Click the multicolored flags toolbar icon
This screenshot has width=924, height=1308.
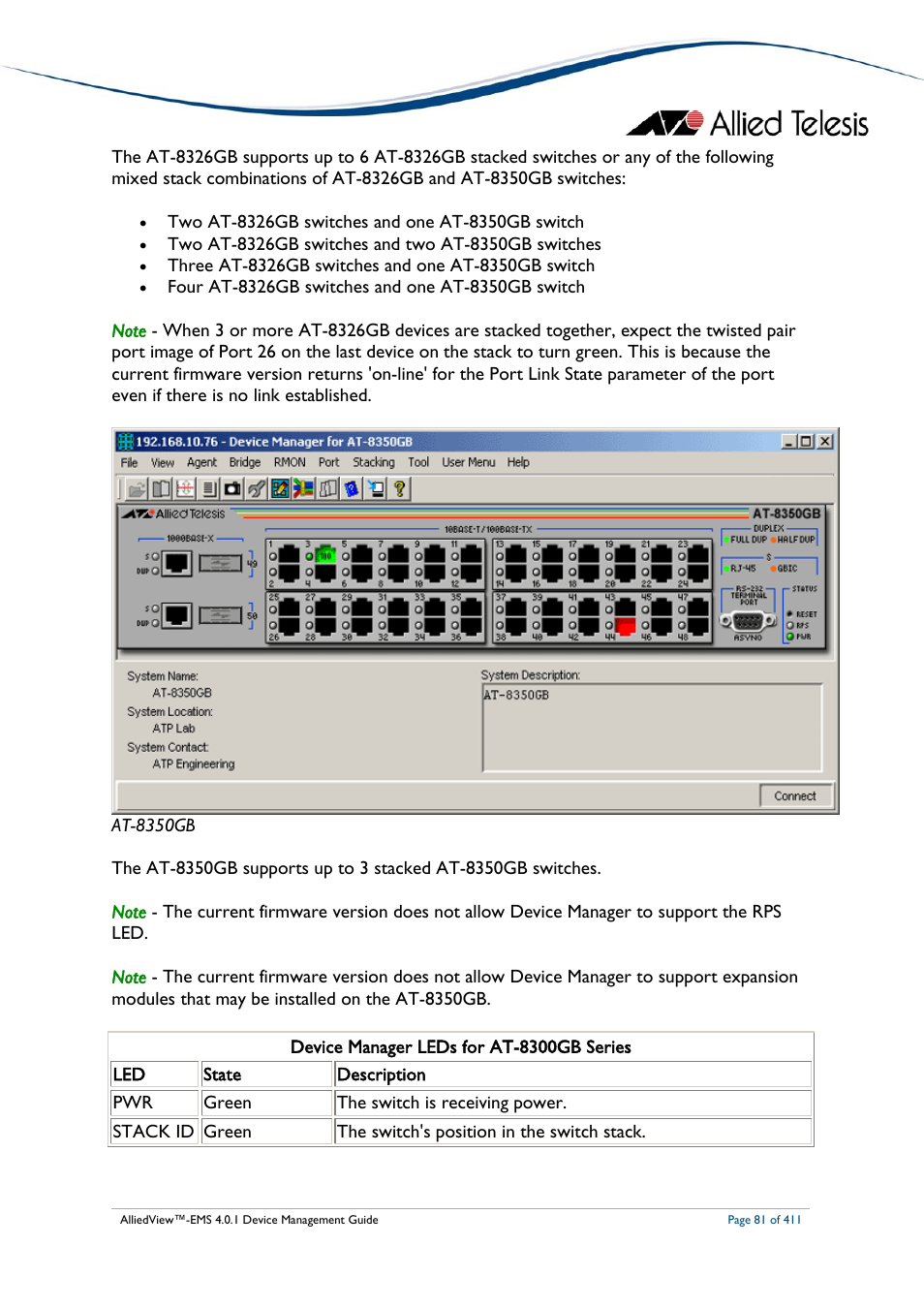[304, 489]
